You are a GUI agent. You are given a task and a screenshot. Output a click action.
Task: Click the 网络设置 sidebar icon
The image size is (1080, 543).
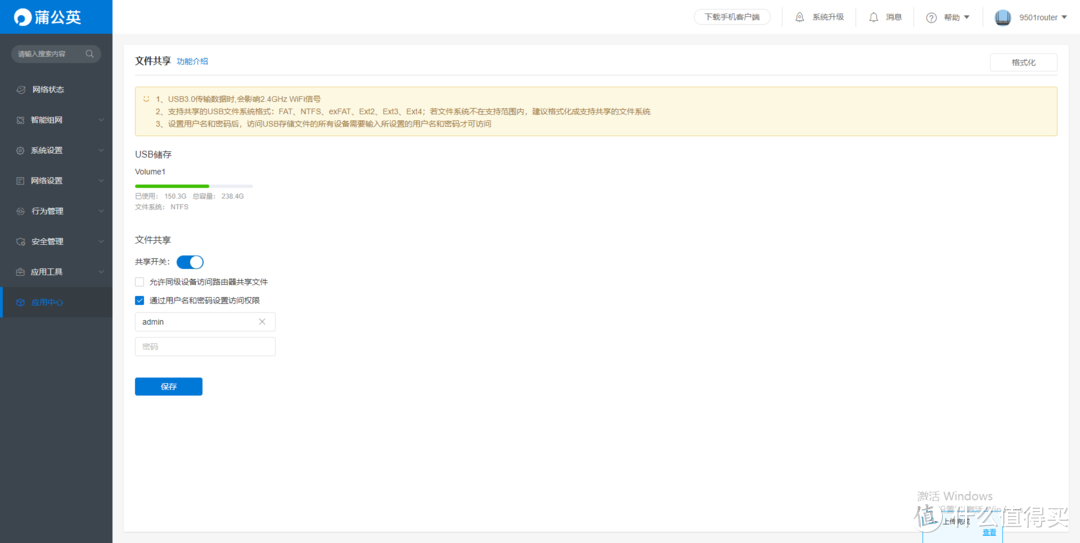[x=21, y=181]
